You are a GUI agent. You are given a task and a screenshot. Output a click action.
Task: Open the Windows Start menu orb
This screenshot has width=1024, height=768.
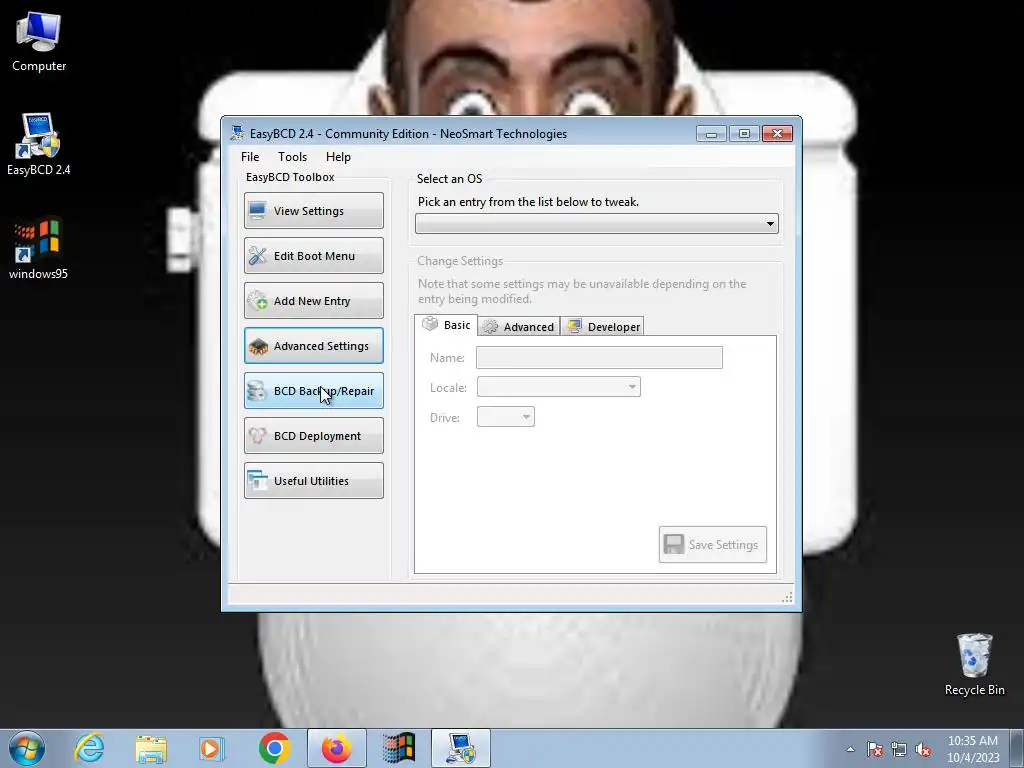click(x=27, y=748)
